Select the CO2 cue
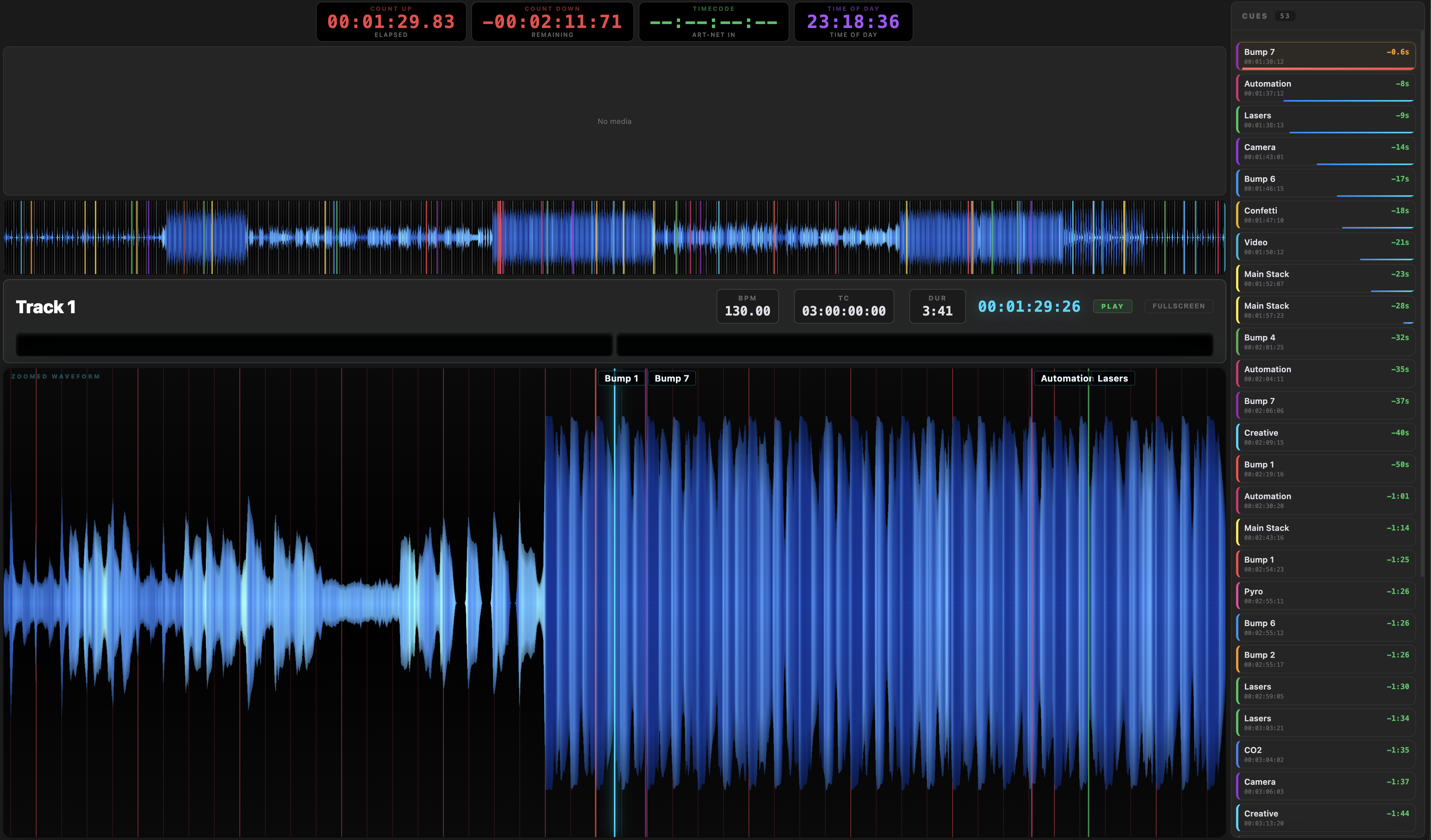 1325,754
